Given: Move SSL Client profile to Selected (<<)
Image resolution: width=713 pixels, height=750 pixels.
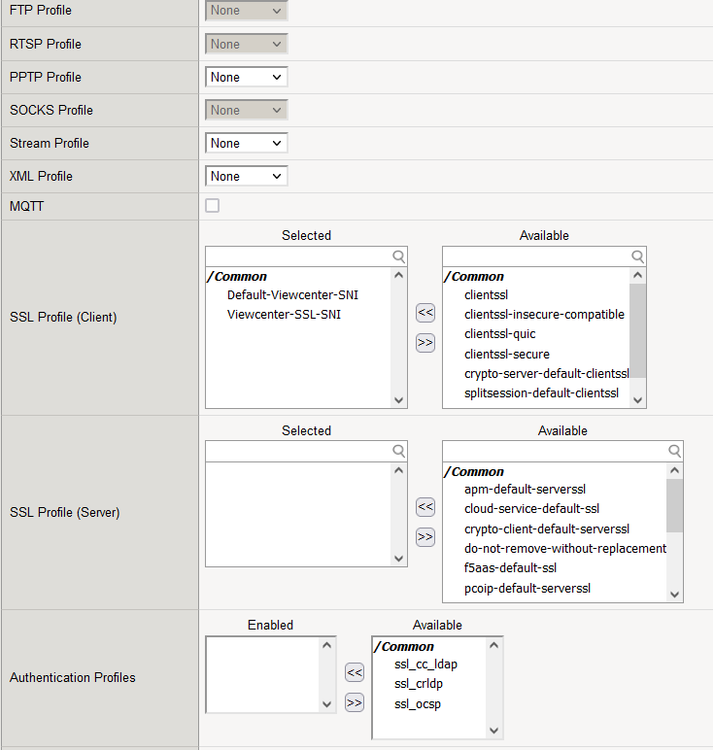Looking at the screenshot, I should click(x=425, y=313).
